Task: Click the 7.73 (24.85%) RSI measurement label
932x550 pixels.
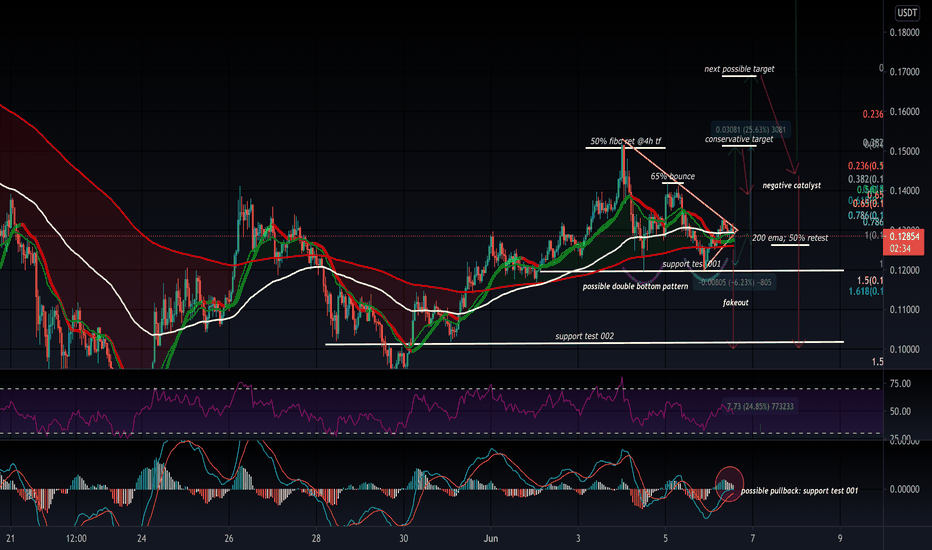Action: [760, 406]
